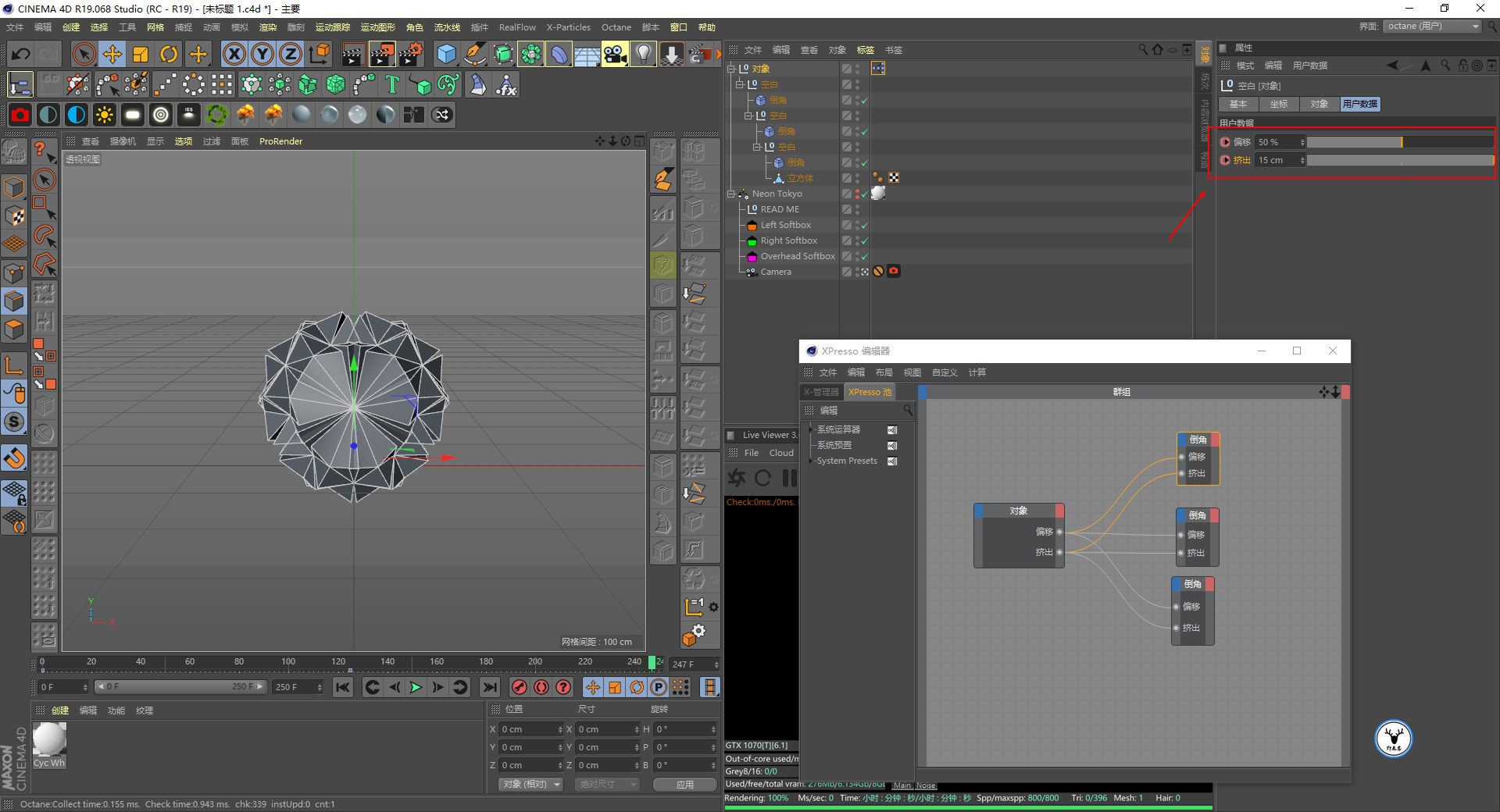This screenshot has height=812, width=1500.
Task: Click the blue Cube primitive icon
Action: click(x=447, y=54)
